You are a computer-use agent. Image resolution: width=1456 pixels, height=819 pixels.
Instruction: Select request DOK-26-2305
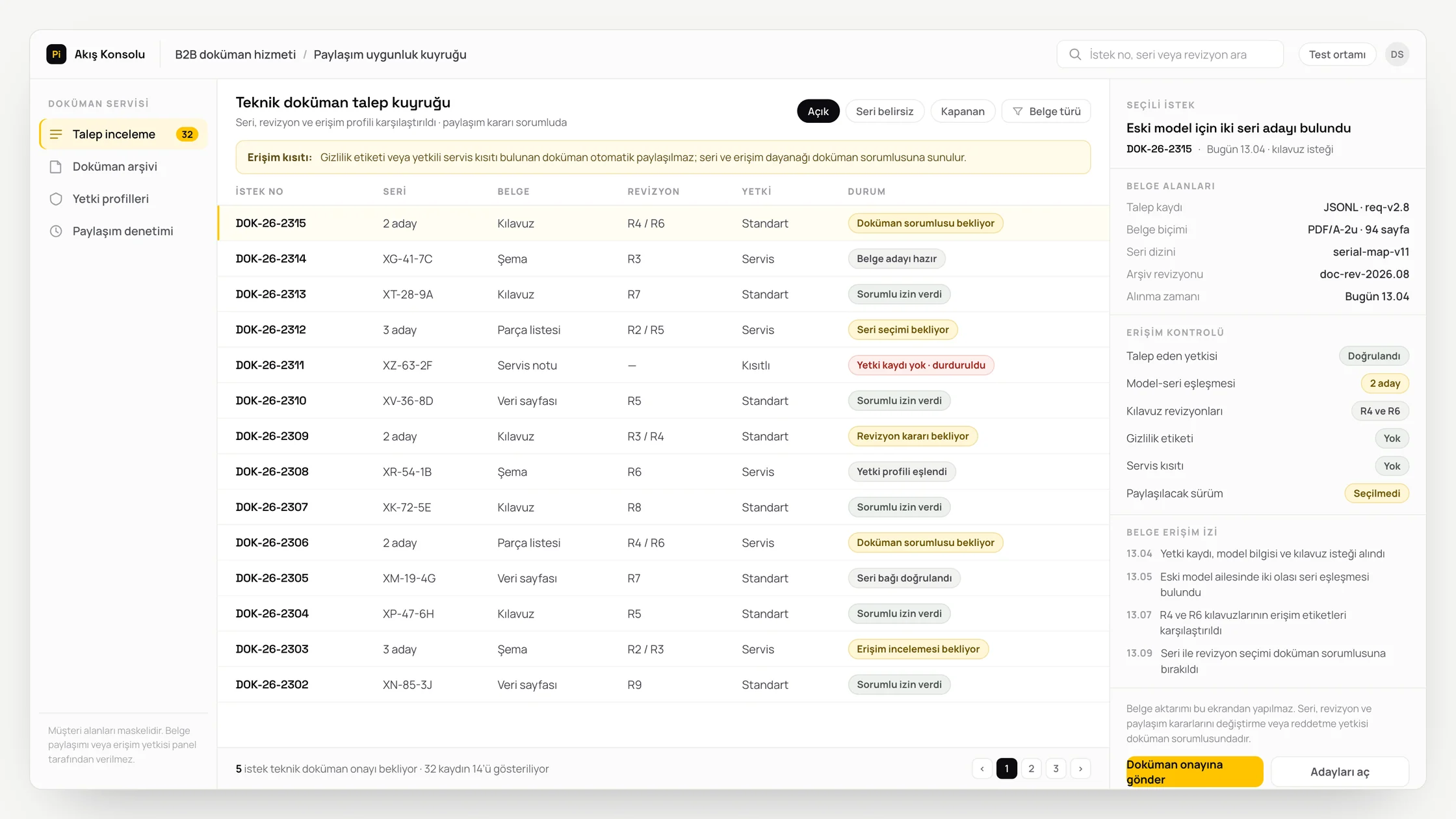[x=663, y=578]
